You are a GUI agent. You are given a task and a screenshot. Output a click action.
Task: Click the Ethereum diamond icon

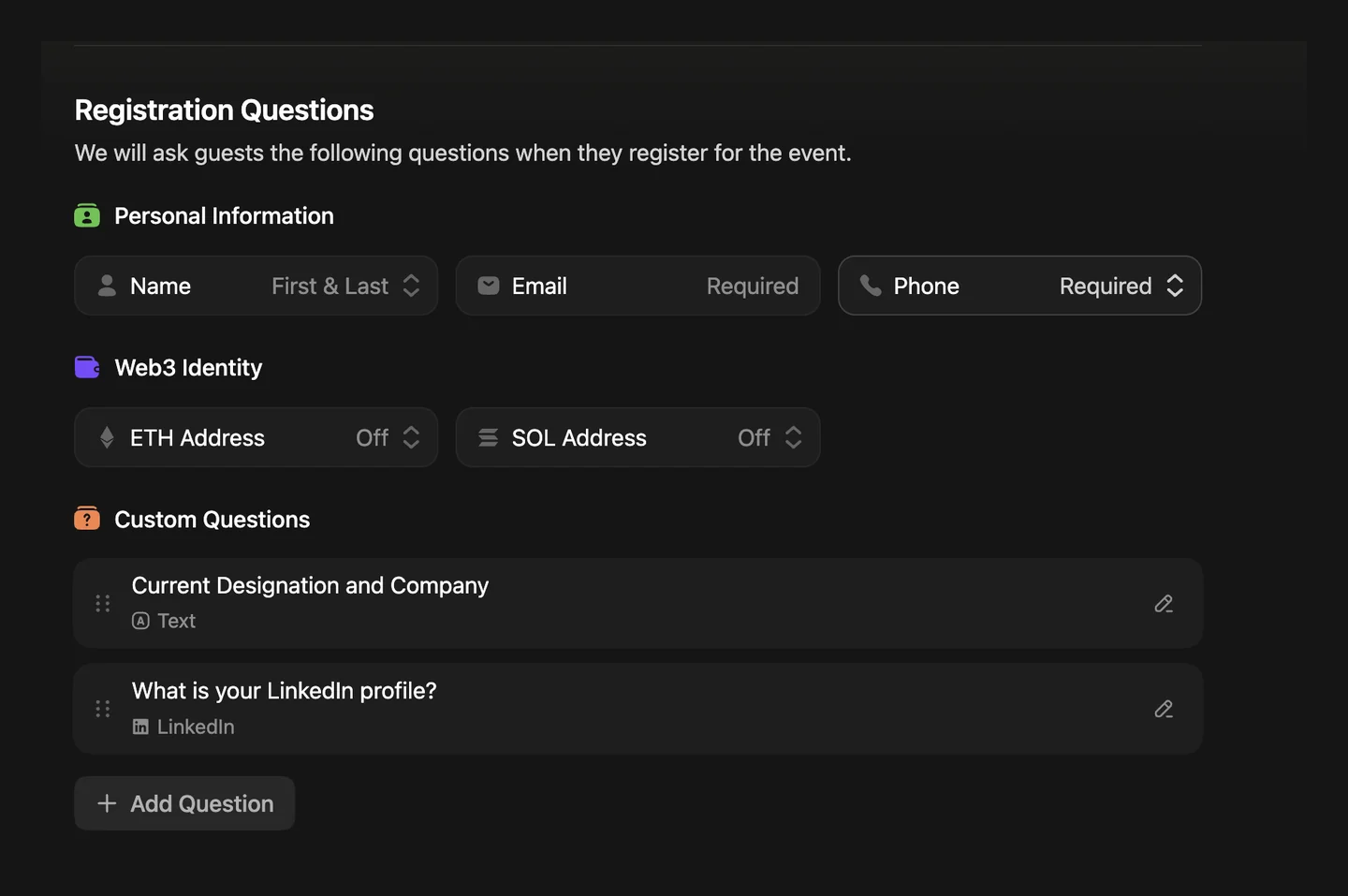tap(107, 437)
